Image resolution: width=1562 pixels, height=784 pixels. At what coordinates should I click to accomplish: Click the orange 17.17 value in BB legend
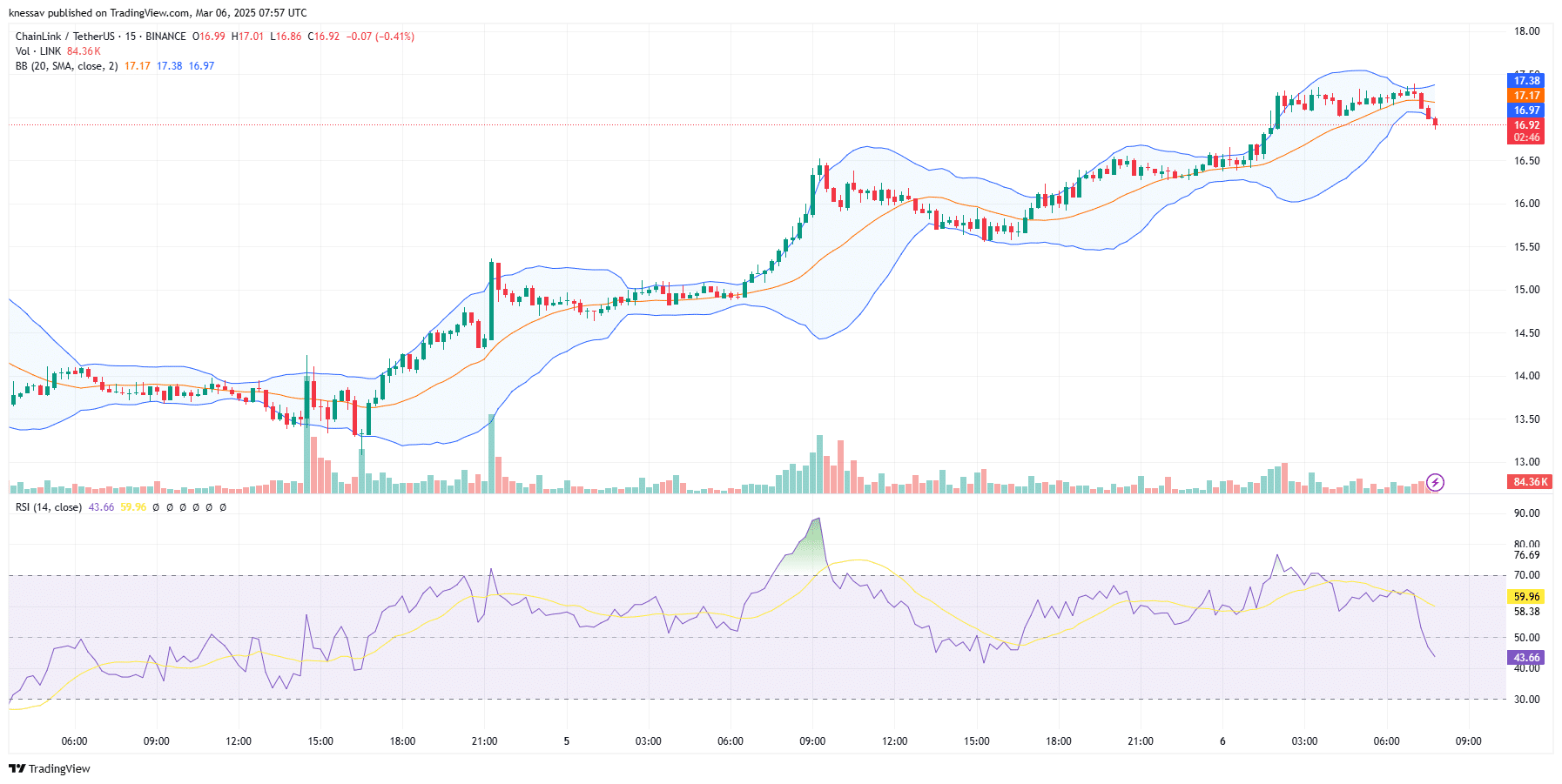pyautogui.click(x=138, y=66)
